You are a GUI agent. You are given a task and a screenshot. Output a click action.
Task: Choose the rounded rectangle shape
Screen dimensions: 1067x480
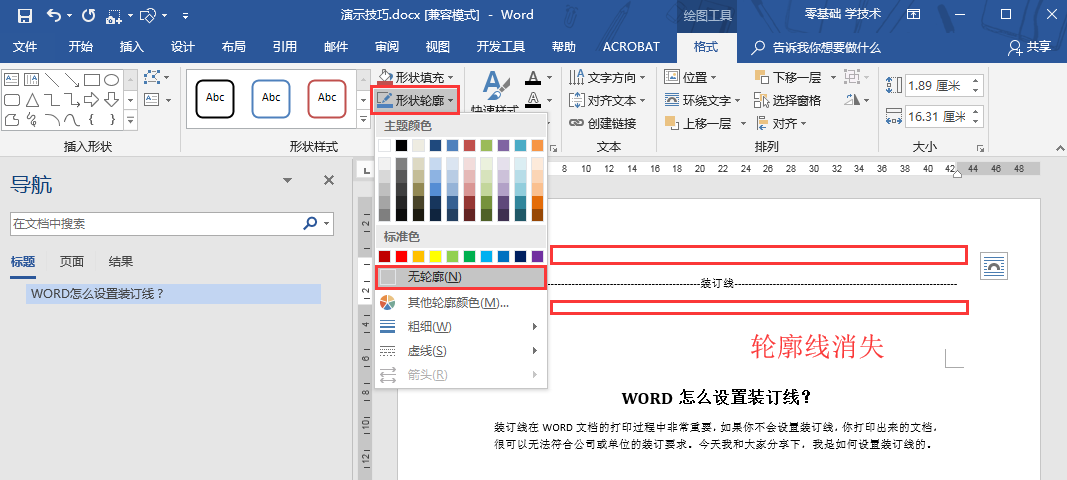(12, 100)
